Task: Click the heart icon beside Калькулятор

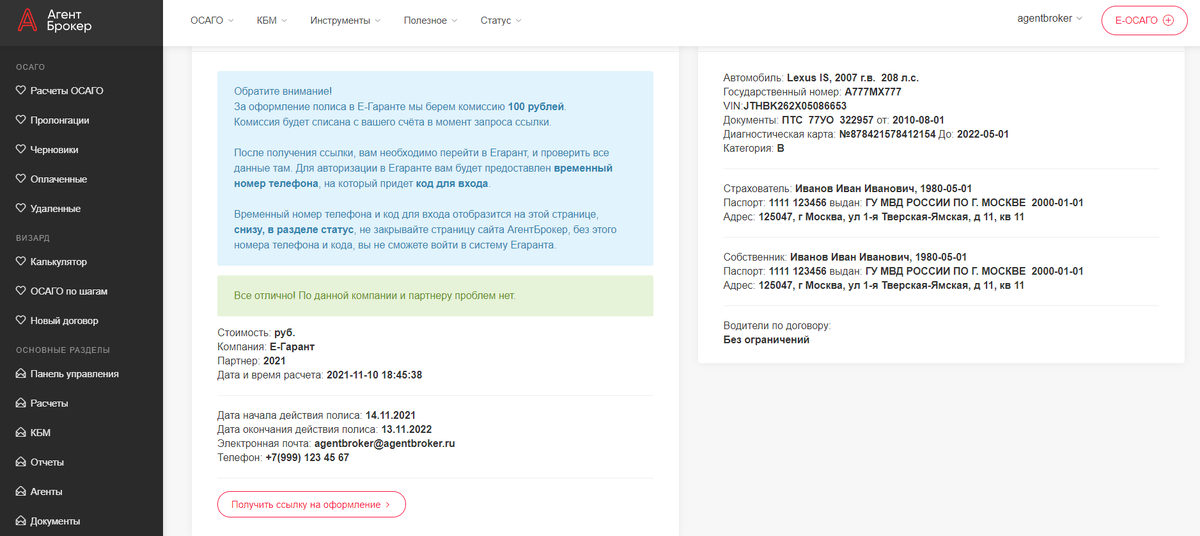Action: [x=21, y=262]
